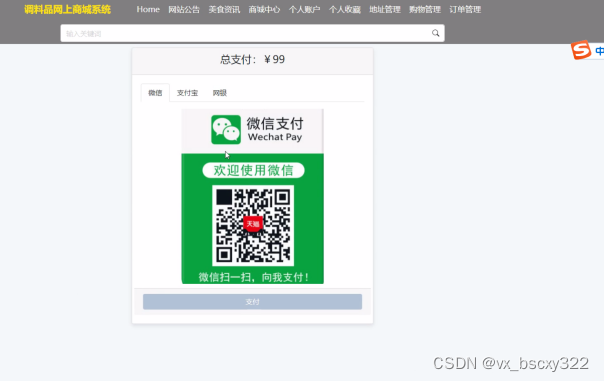Click the search magnifier icon

click(435, 33)
